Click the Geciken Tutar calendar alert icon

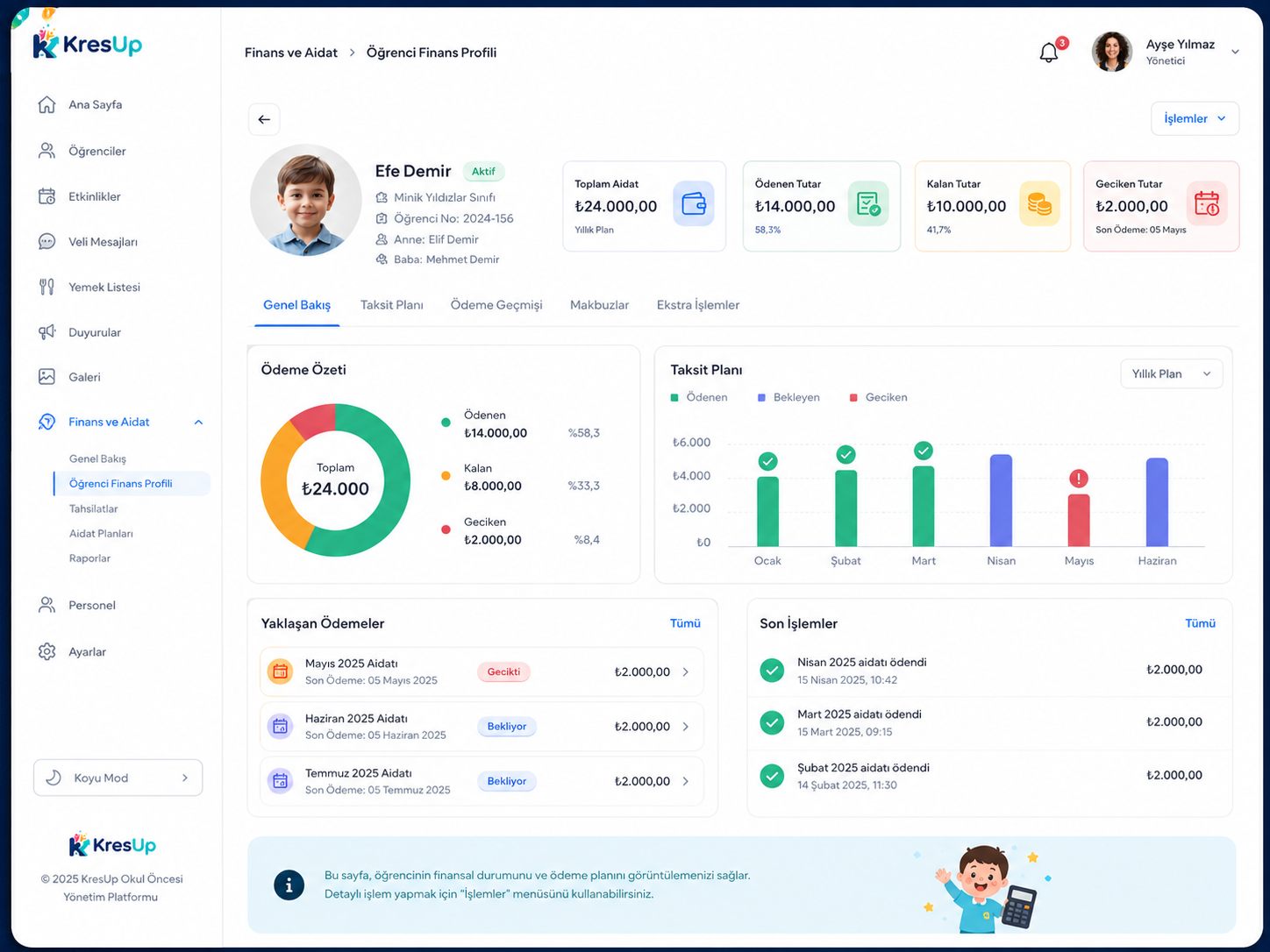tap(1207, 203)
